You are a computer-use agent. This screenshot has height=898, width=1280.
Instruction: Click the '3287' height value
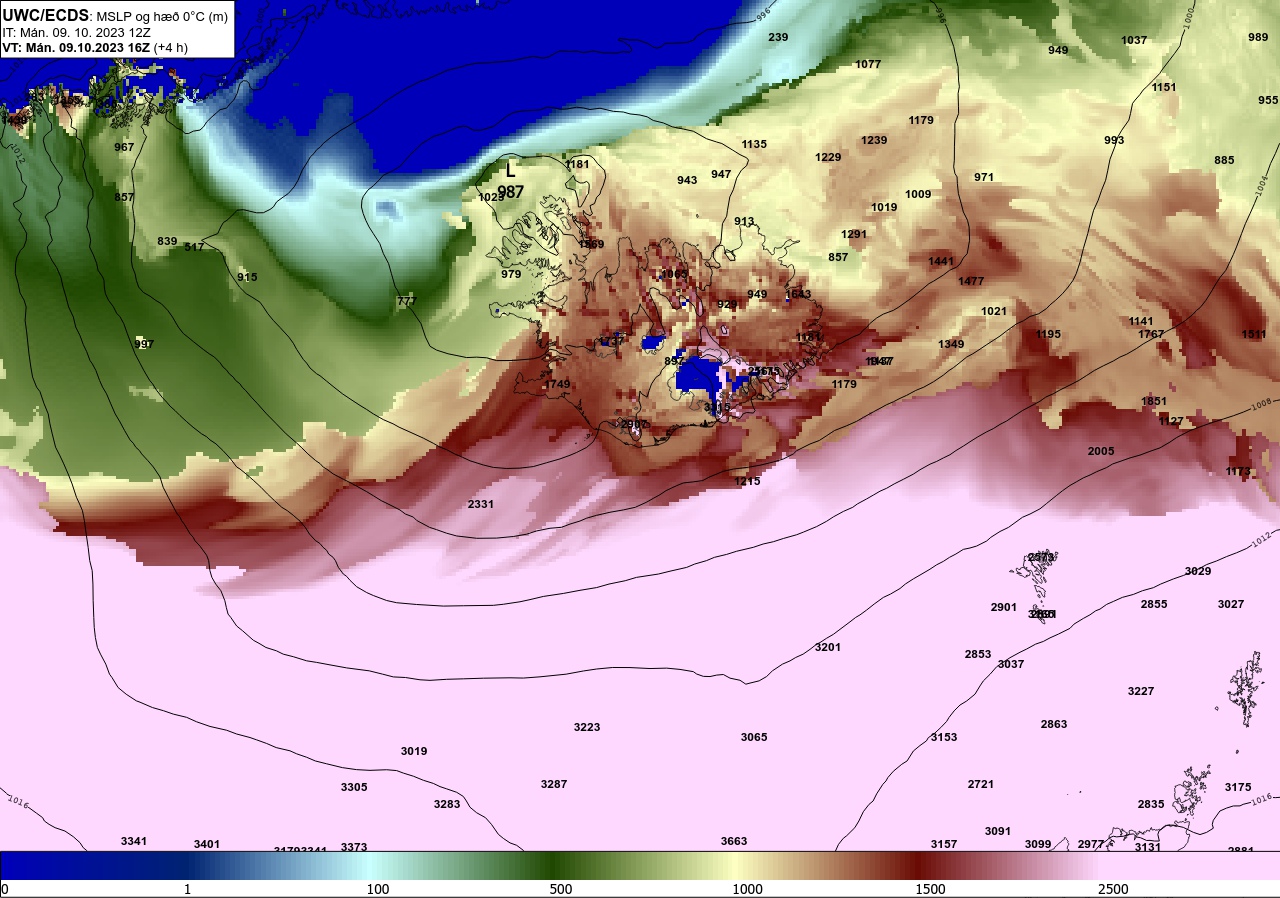554,784
